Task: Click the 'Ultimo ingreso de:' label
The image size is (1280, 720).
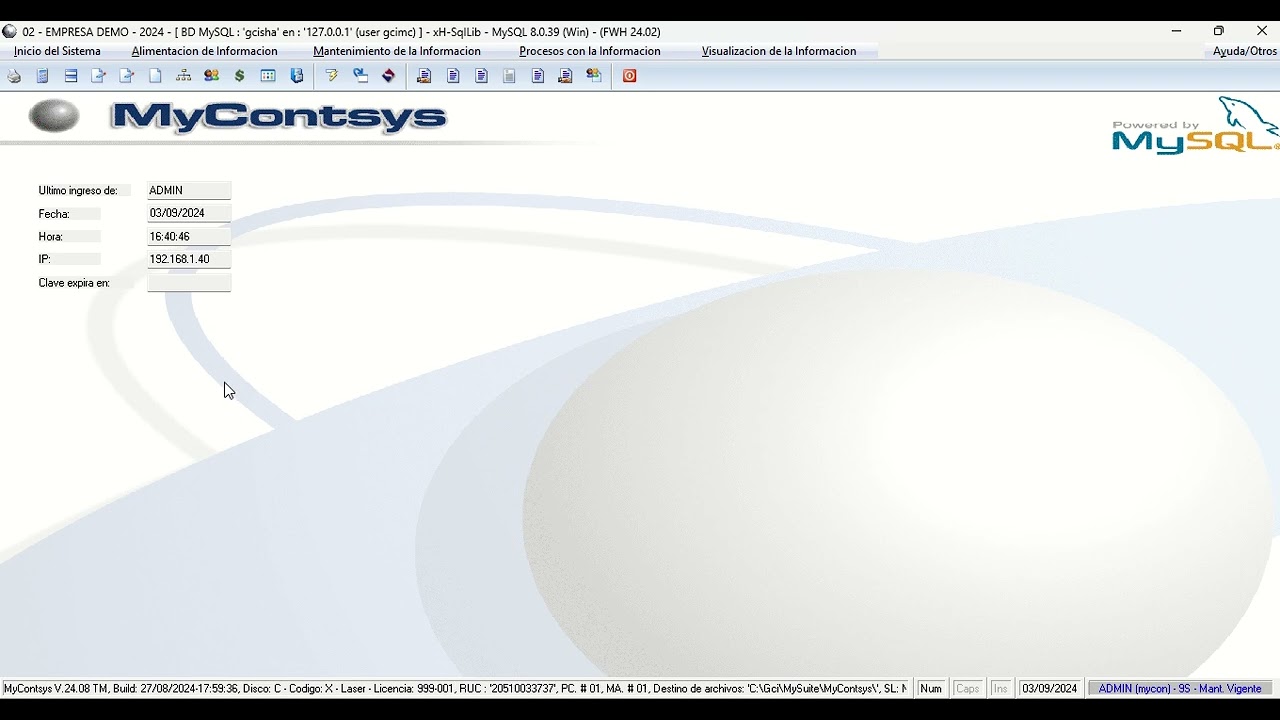Action: 78,190
